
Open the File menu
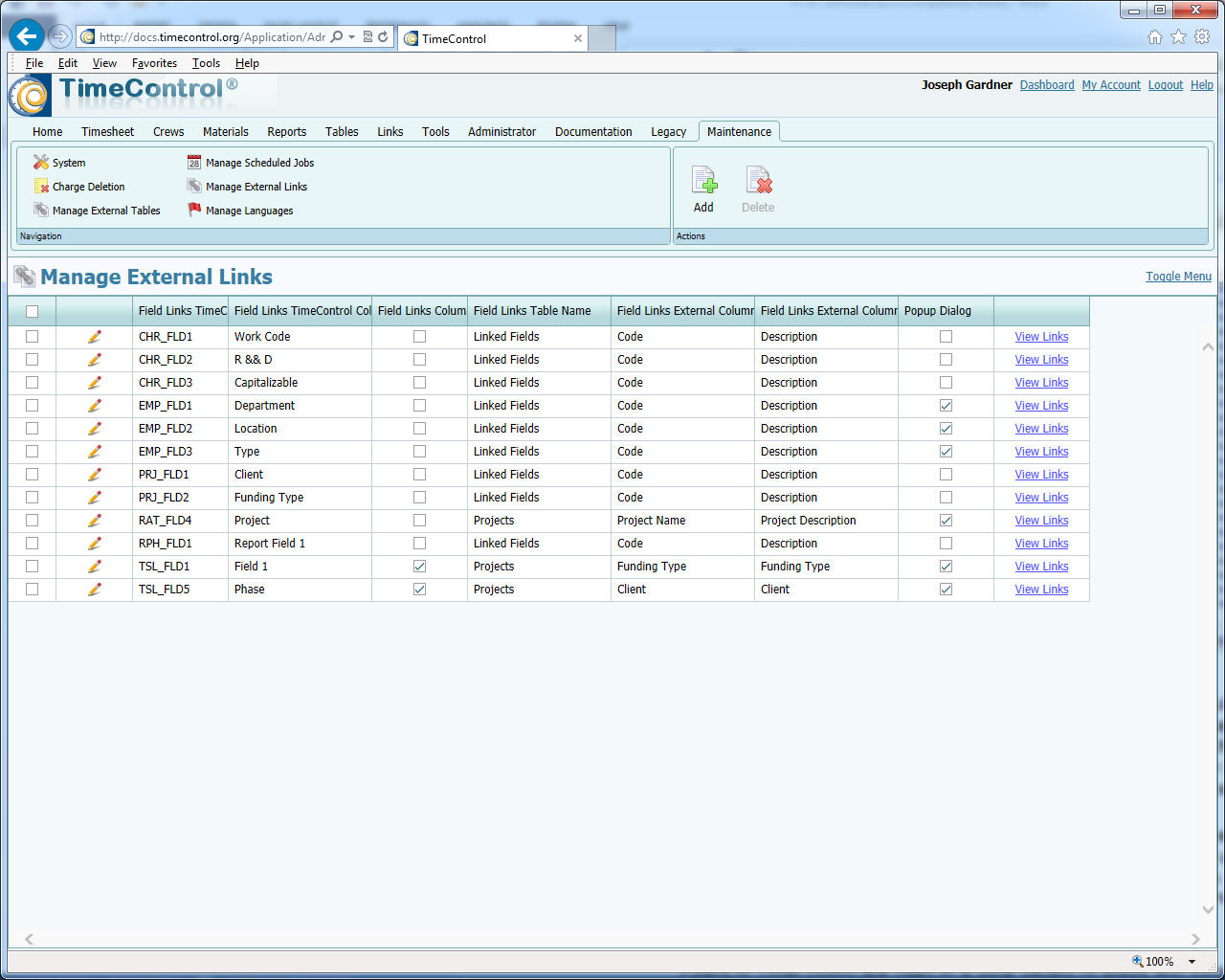(34, 63)
